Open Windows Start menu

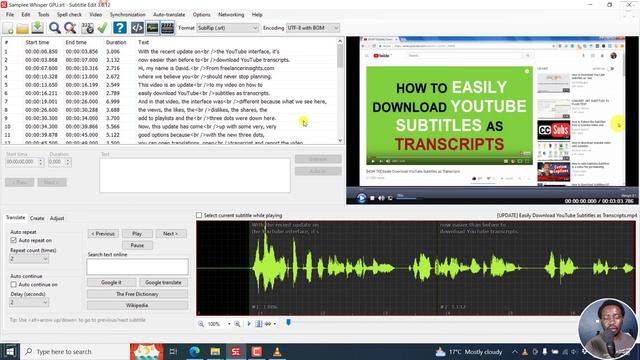(10, 351)
